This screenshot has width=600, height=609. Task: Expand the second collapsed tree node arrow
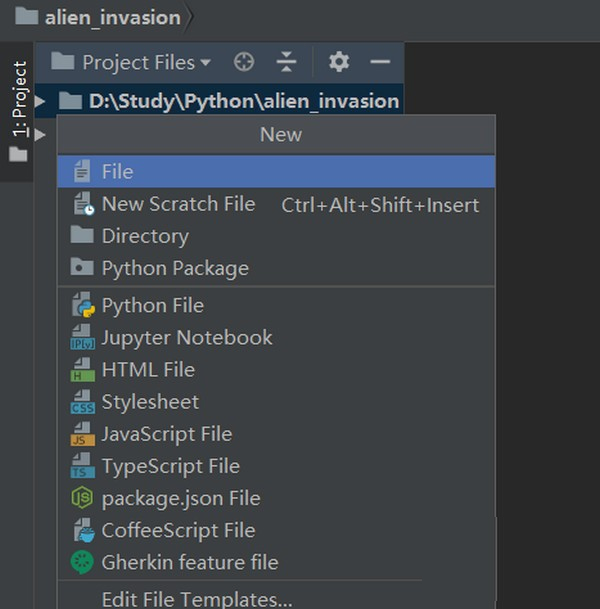[x=40, y=133]
